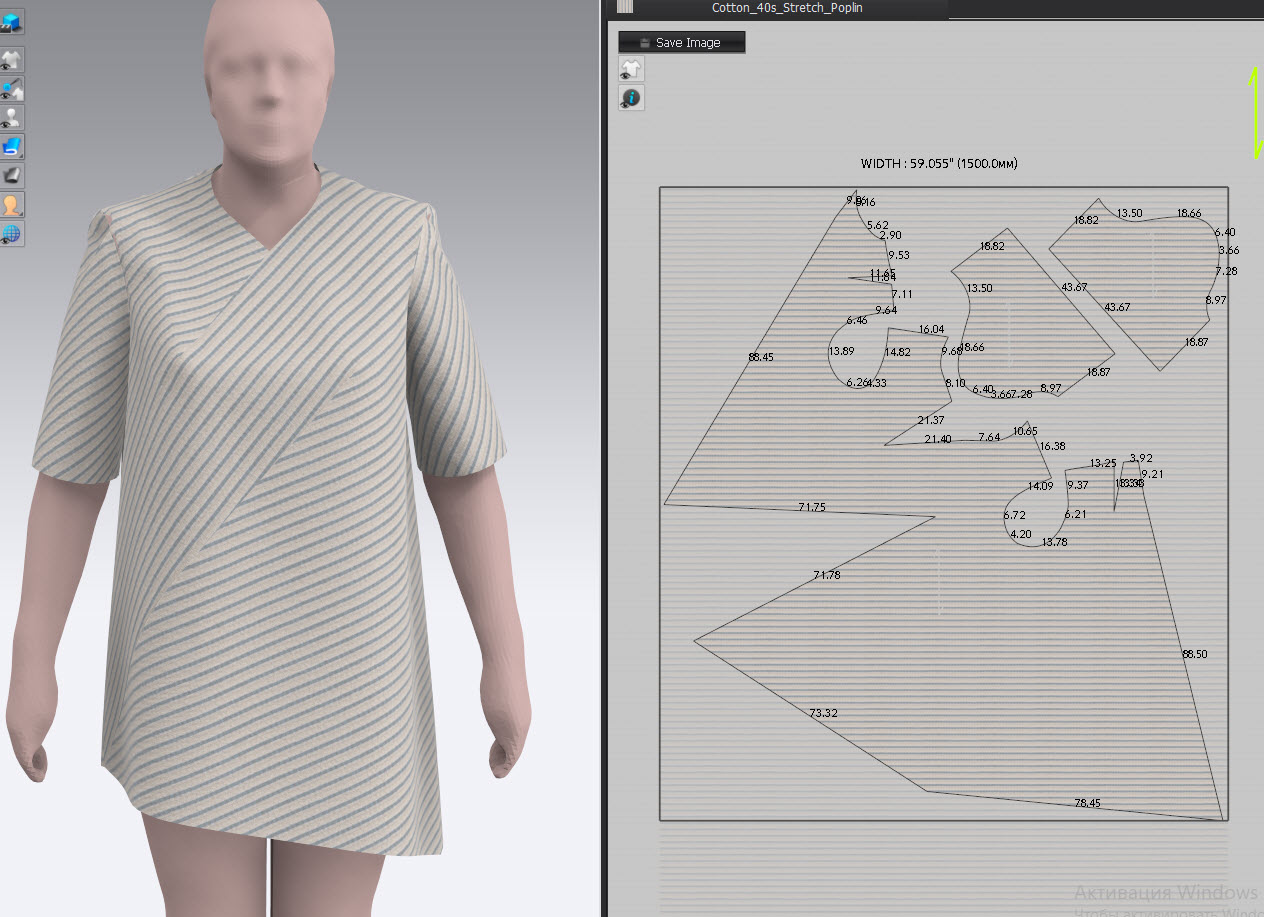The image size is (1264, 917).
Task: Toggle garment visibility in the 3D window
Action: point(13,60)
